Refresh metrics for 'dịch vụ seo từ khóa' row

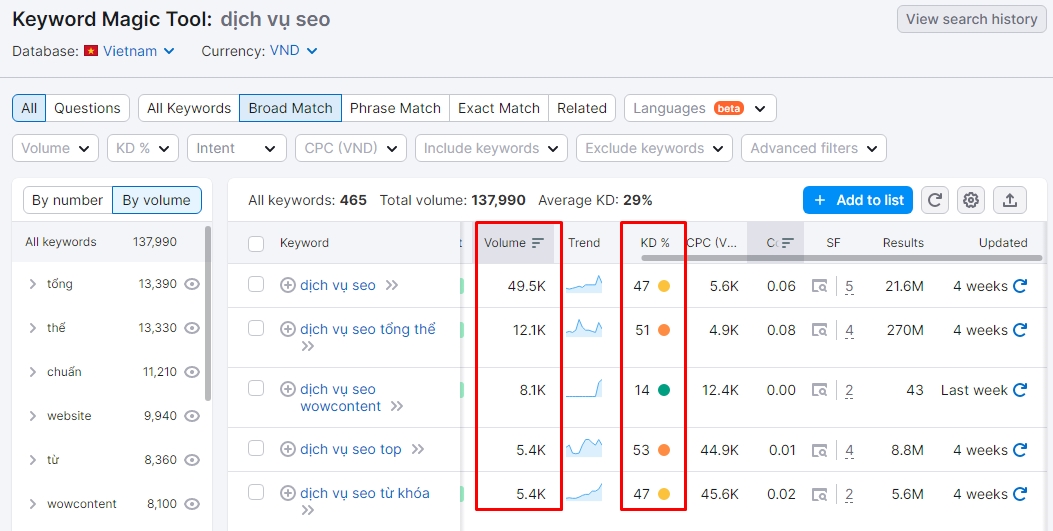point(1019,494)
